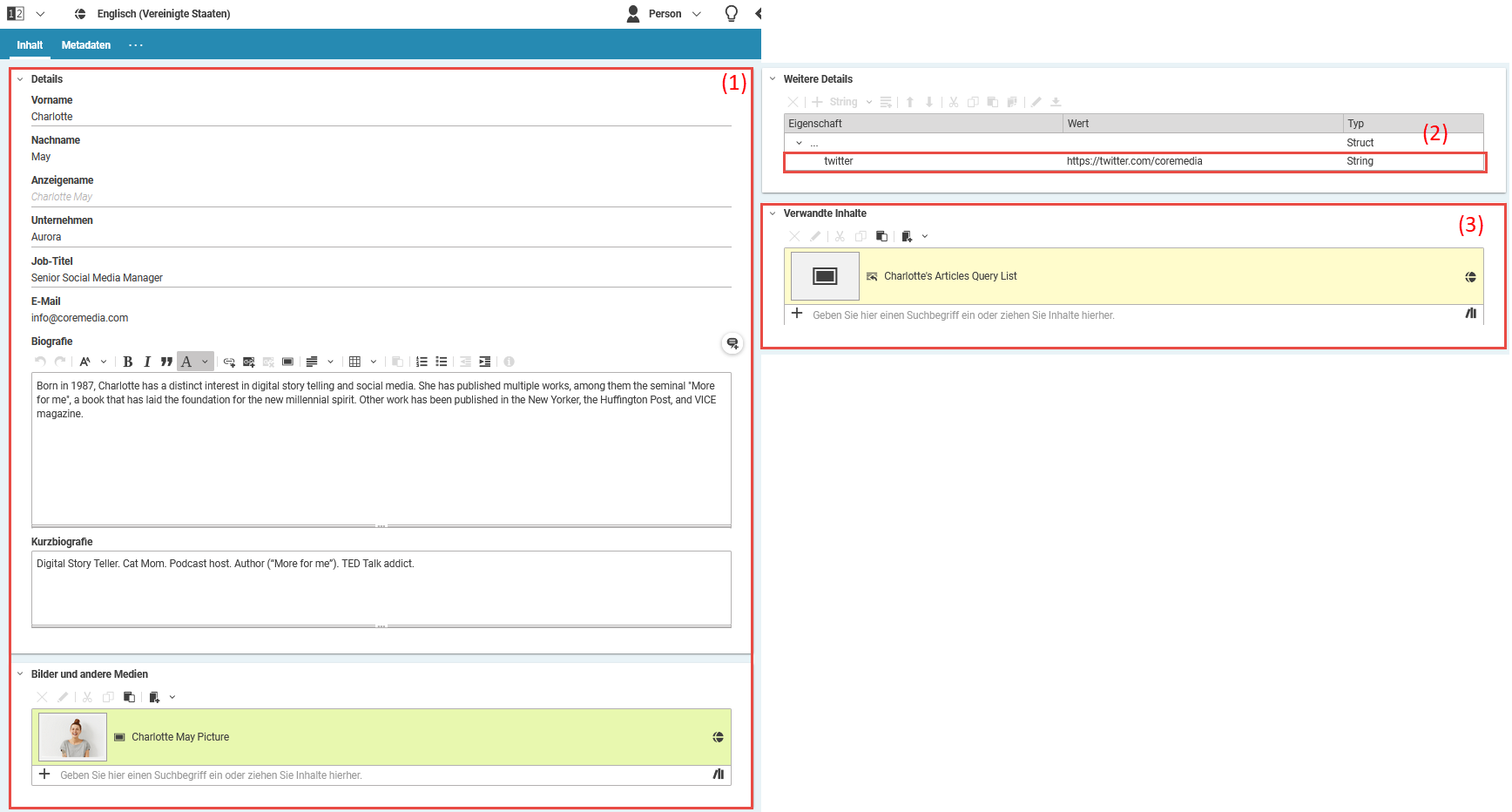Click the add comment icon beside Biografie
Screen dimensions: 1512x812
732,343
